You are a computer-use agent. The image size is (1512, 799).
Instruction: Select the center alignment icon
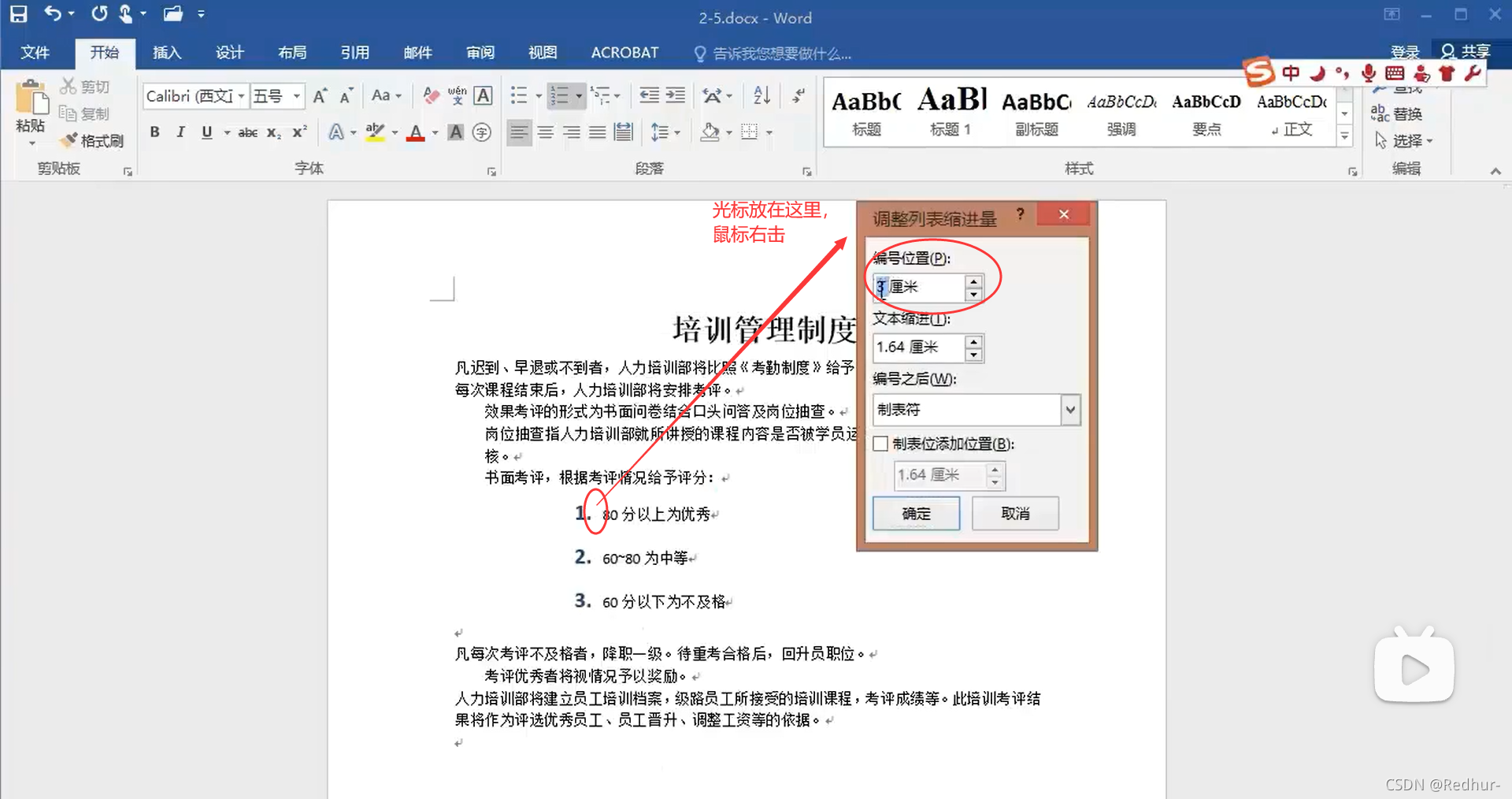coord(546,132)
